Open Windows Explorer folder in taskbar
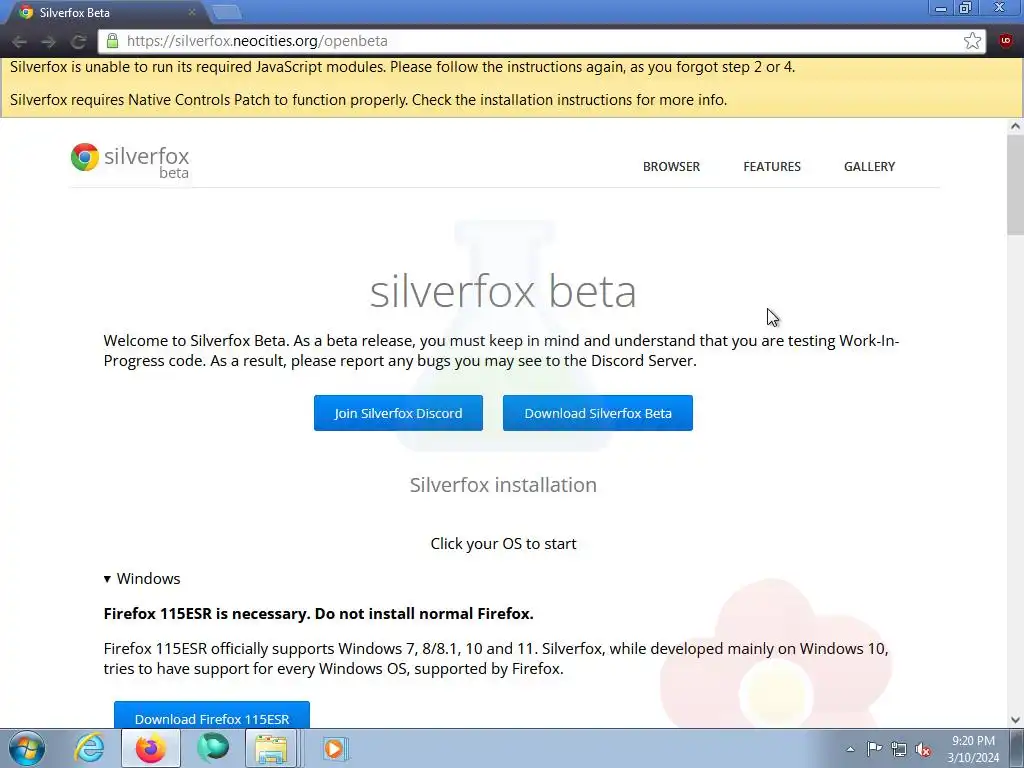Image resolution: width=1024 pixels, height=768 pixels. (272, 748)
